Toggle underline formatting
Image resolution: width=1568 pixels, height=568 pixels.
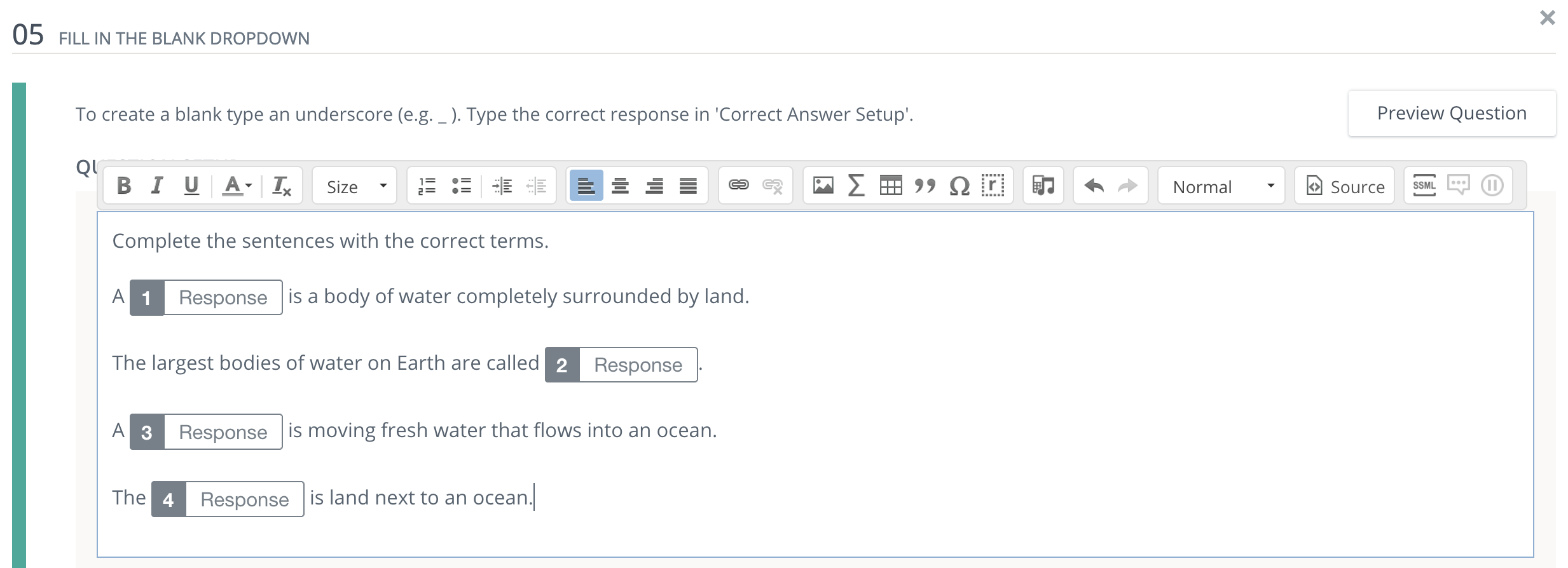pyautogui.click(x=190, y=186)
